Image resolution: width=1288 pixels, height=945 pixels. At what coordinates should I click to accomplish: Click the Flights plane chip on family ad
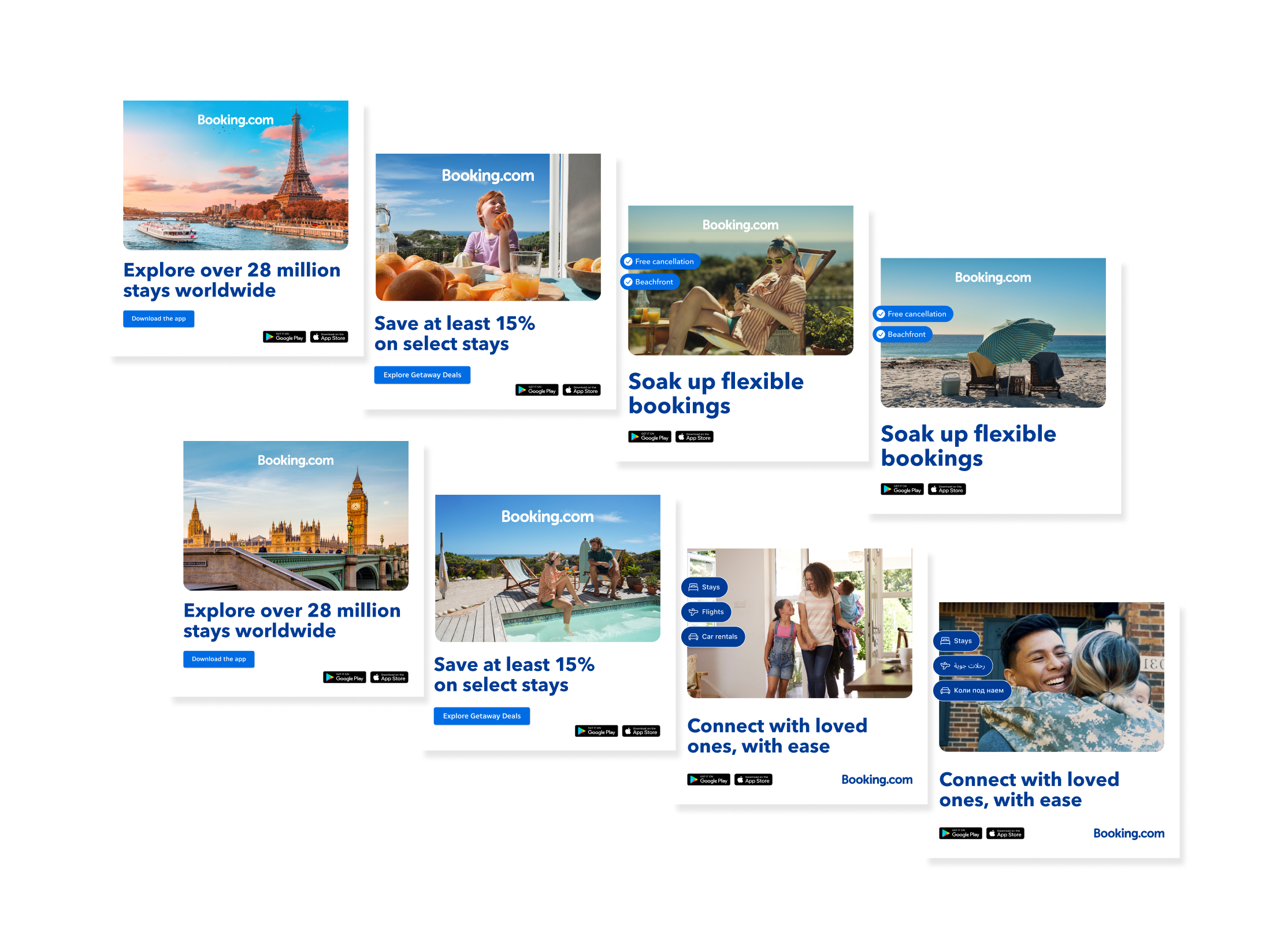click(x=706, y=612)
